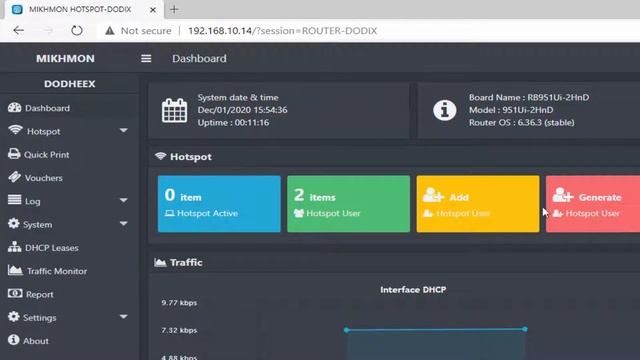
Task: Click the red Generate Hotspot User card
Action: pos(593,204)
